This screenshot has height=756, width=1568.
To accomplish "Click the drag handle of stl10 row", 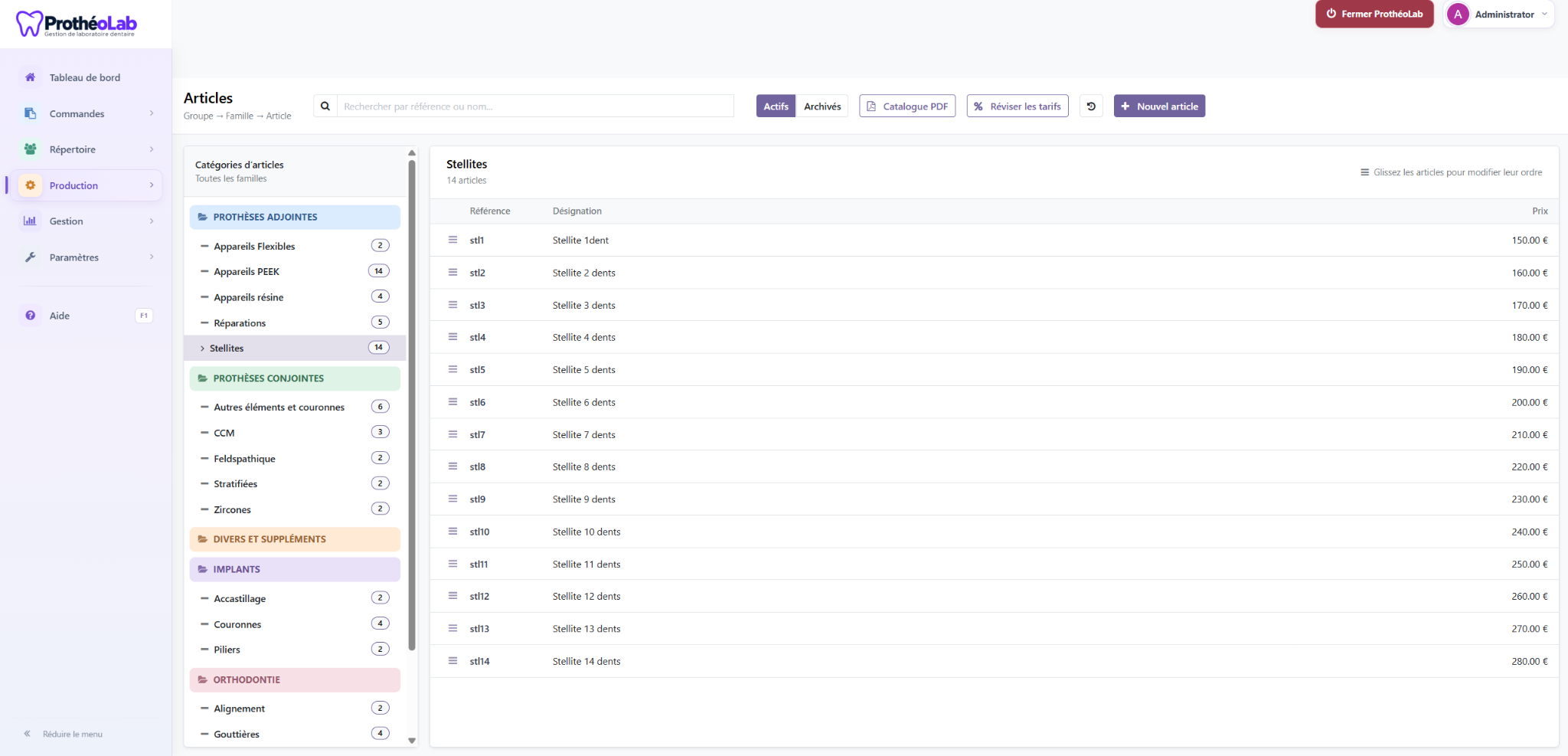I will click(x=452, y=532).
